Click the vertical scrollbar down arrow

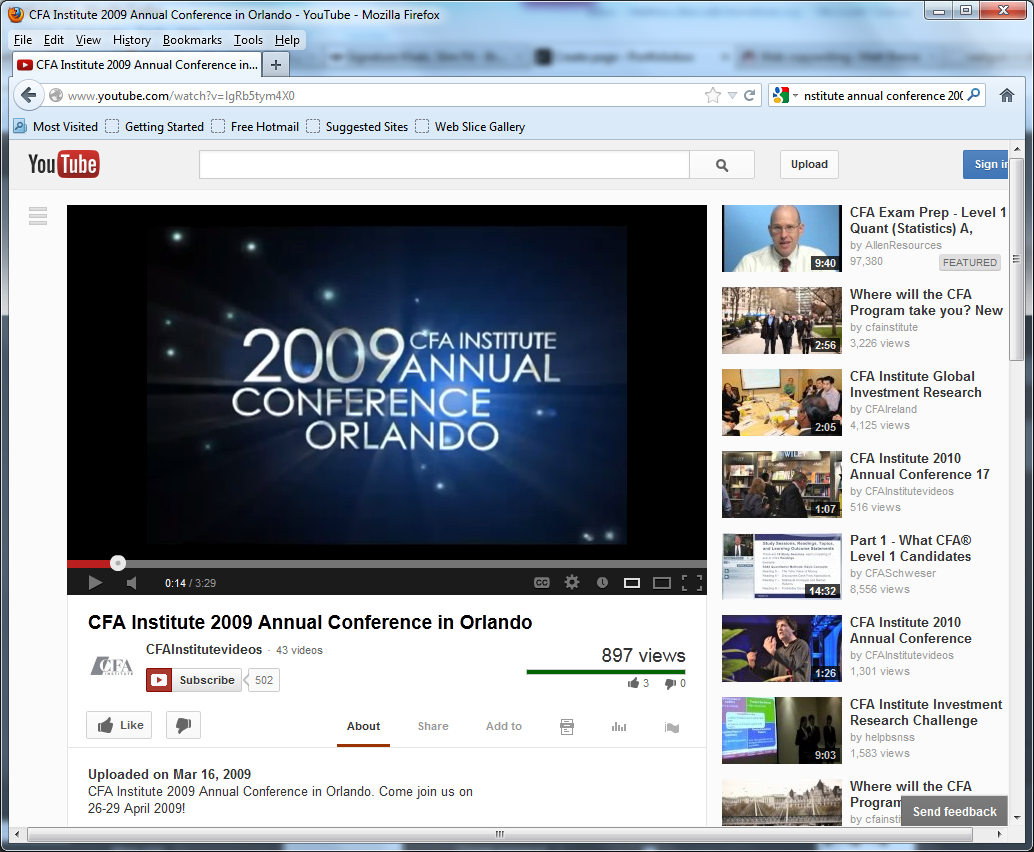1016,818
